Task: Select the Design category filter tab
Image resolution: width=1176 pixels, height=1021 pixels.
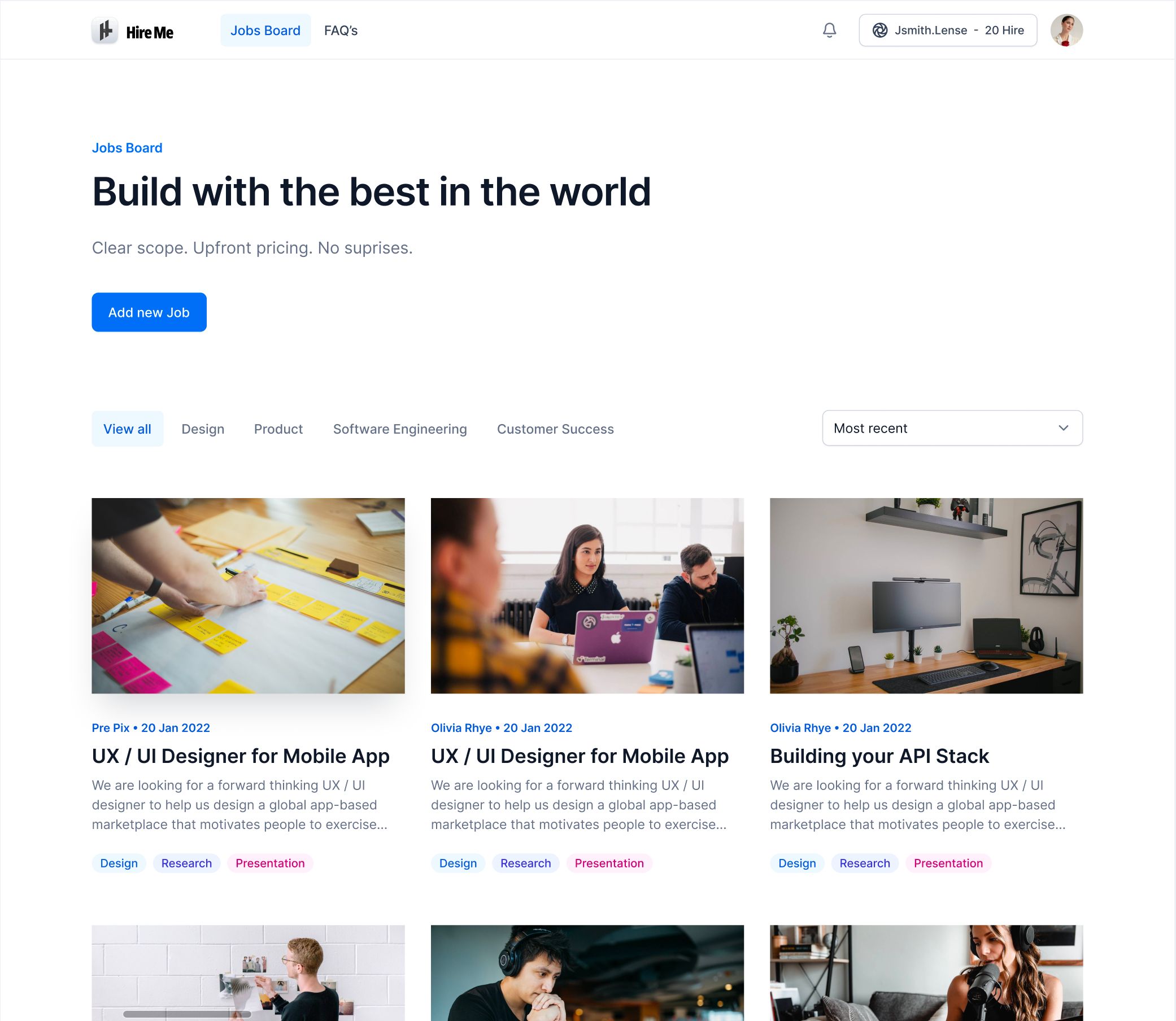Action: pos(202,429)
